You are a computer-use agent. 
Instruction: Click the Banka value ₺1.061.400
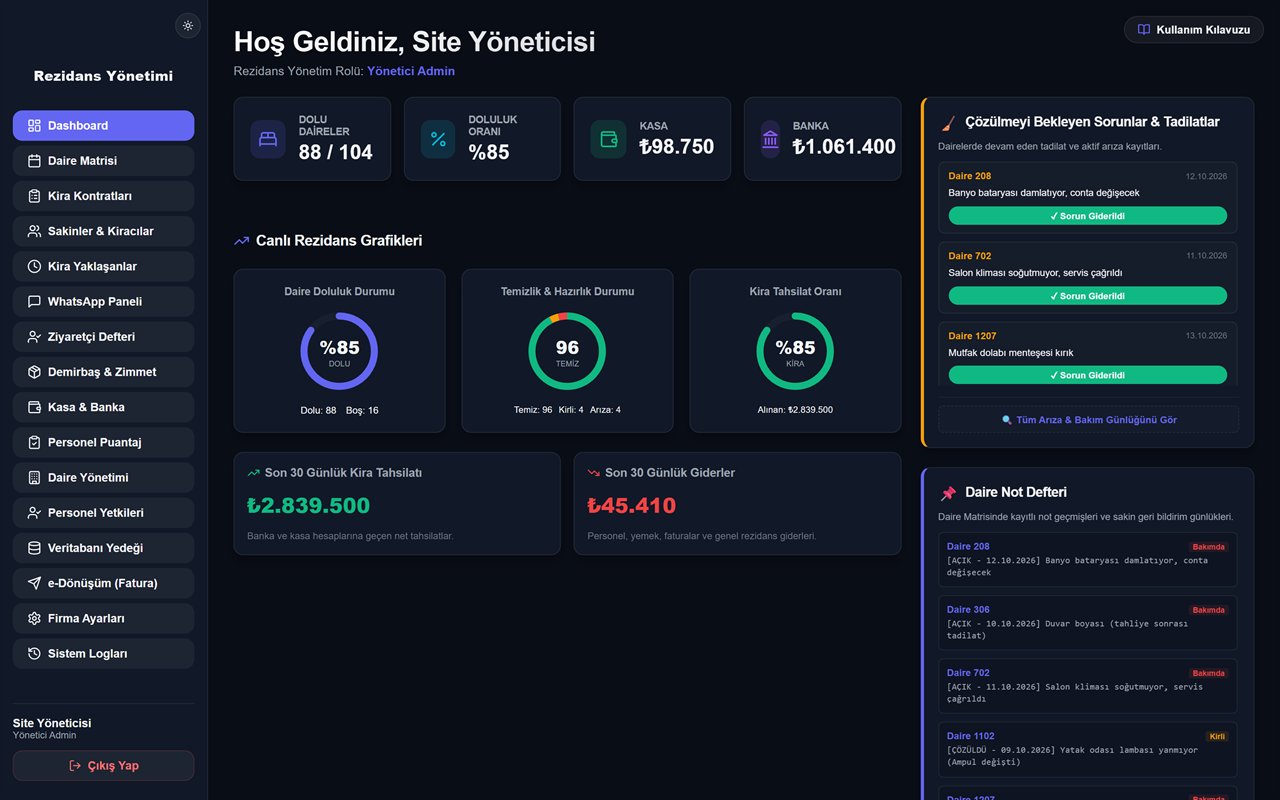click(x=844, y=147)
